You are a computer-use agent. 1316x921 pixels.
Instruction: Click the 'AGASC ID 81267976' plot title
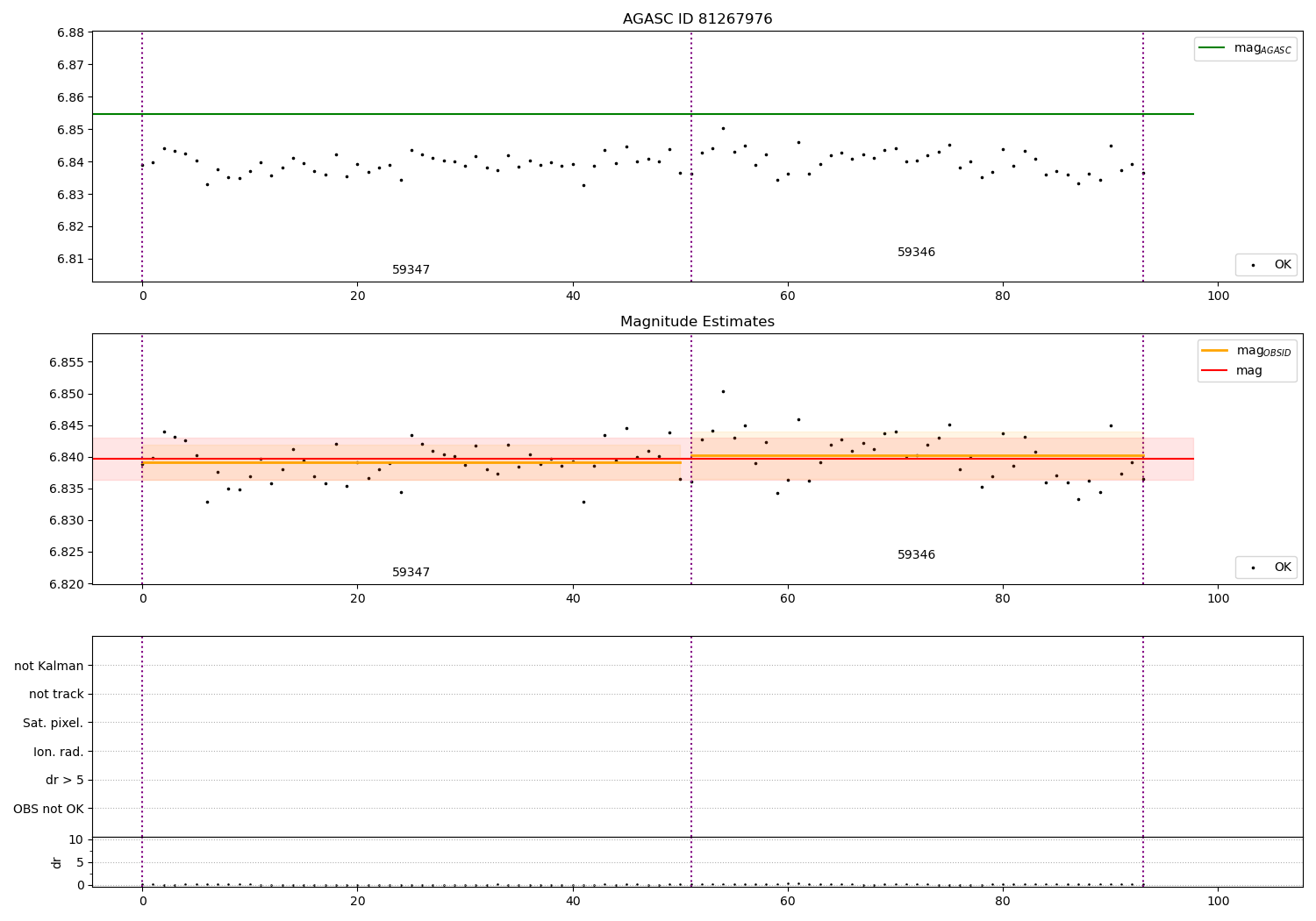[697, 19]
